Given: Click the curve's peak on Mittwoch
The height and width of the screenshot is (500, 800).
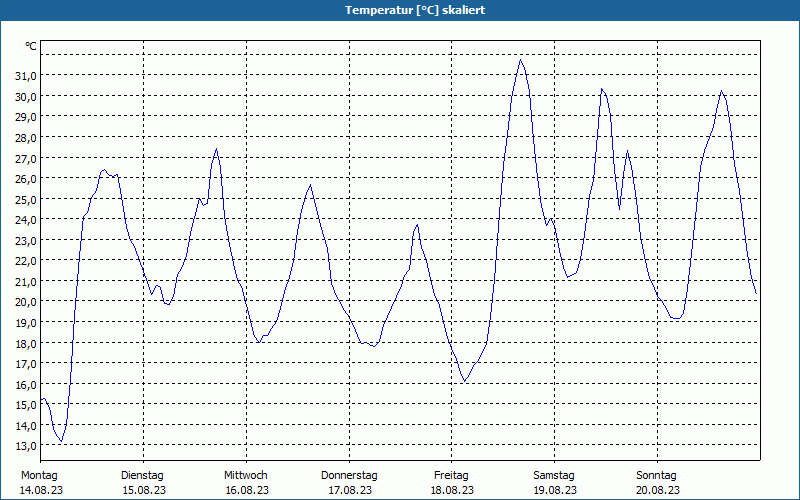Looking at the screenshot, I should (x=311, y=185).
